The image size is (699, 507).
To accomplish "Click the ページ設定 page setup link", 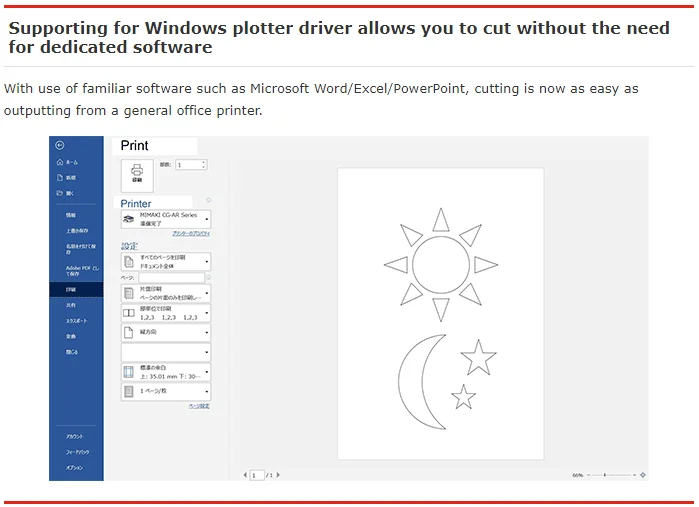I will click(199, 406).
